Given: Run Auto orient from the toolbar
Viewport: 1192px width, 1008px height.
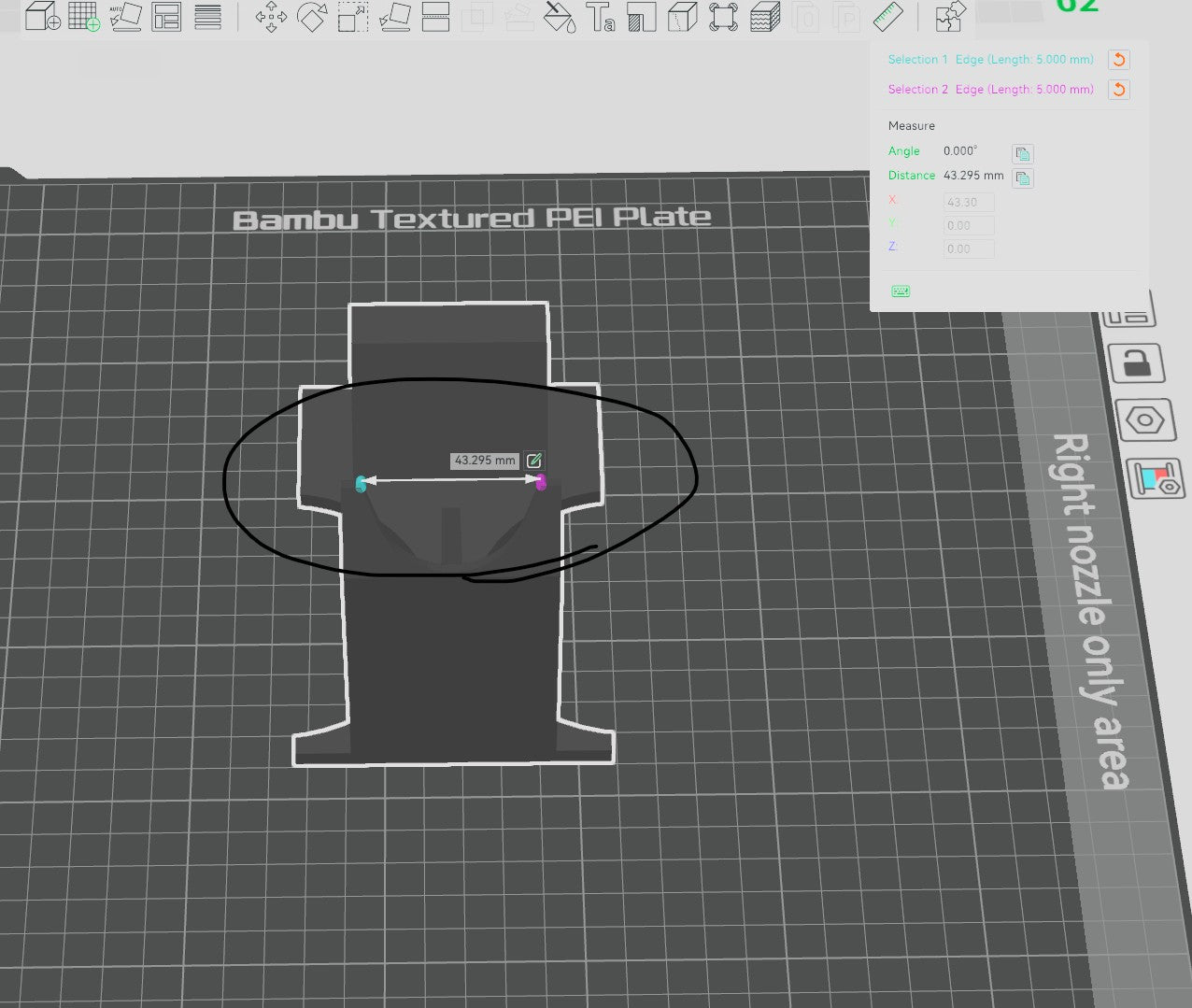Looking at the screenshot, I should (x=125, y=16).
